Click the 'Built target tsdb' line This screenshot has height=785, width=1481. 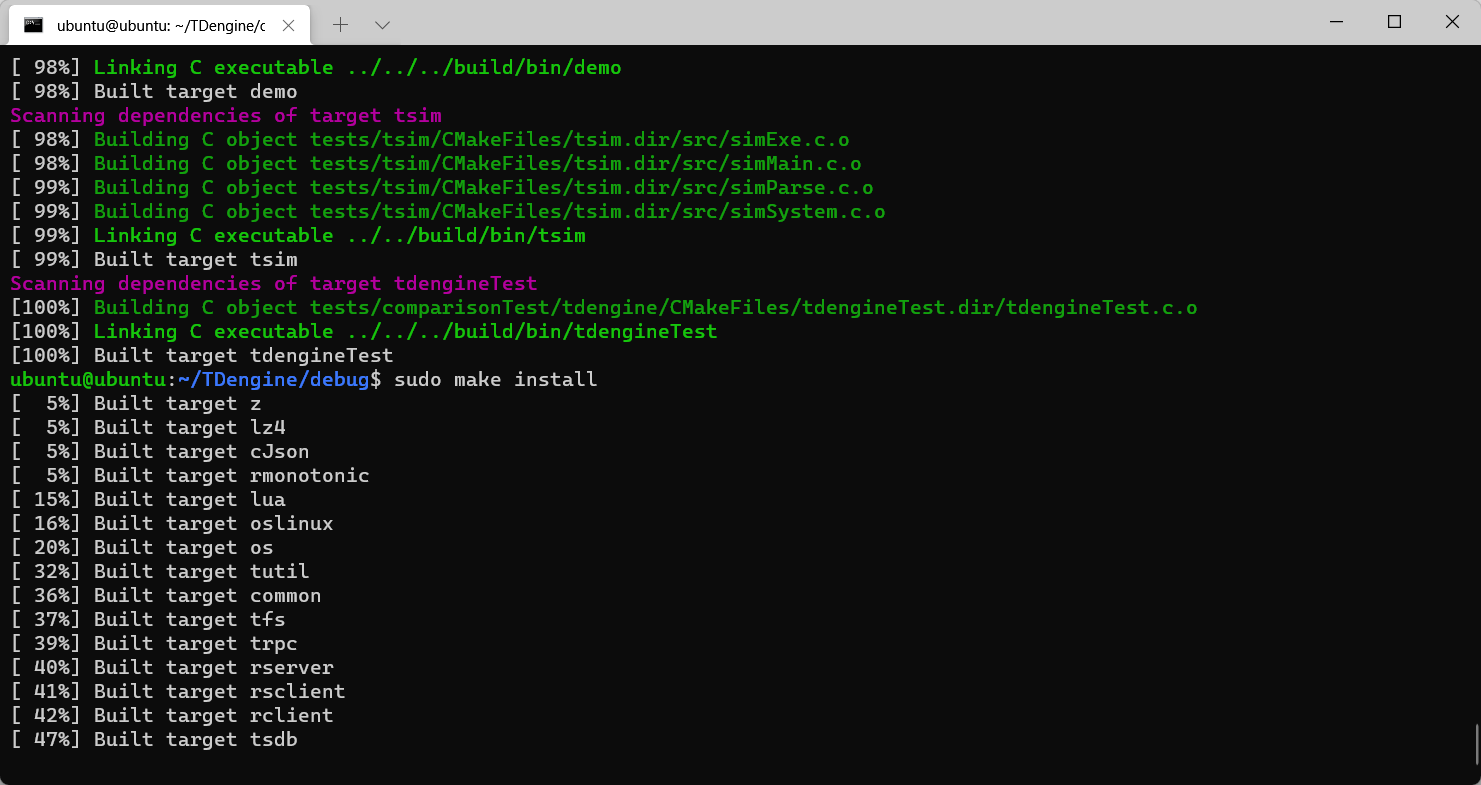[154, 740]
